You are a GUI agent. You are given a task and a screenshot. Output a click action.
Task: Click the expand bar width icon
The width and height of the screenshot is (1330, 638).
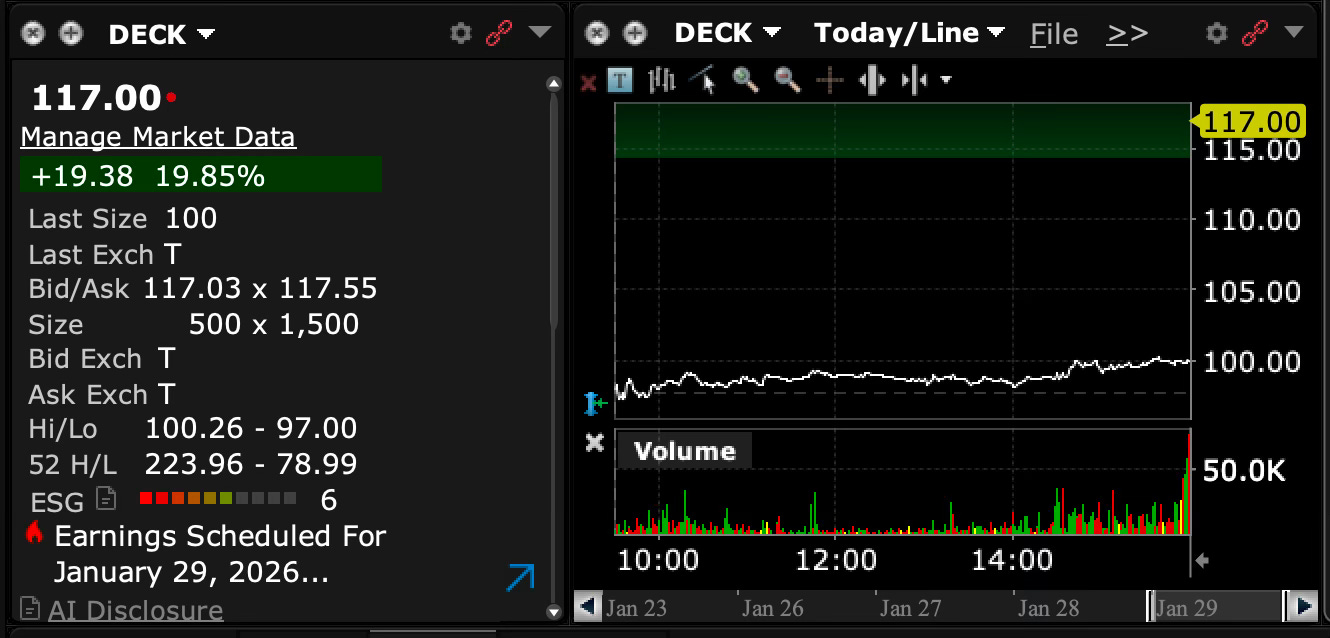[x=872, y=80]
